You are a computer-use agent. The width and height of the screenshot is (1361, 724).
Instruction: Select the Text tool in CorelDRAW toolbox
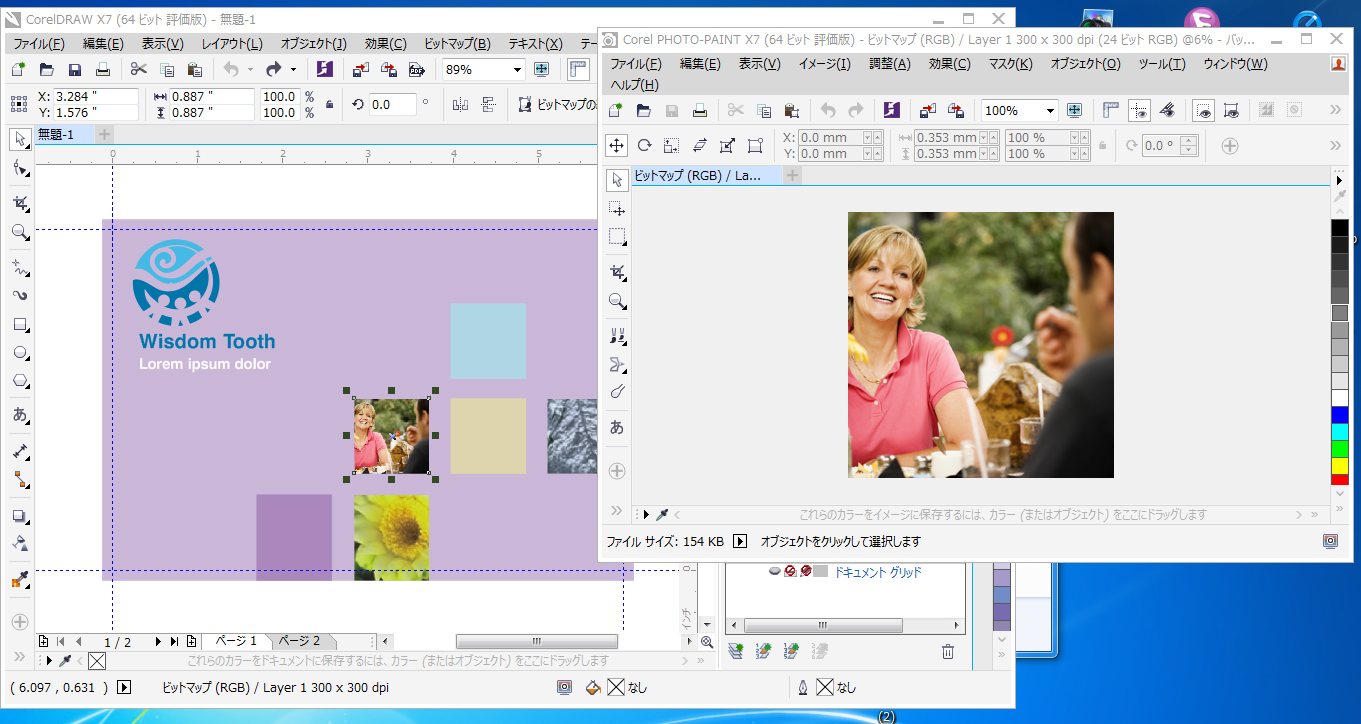(x=20, y=415)
